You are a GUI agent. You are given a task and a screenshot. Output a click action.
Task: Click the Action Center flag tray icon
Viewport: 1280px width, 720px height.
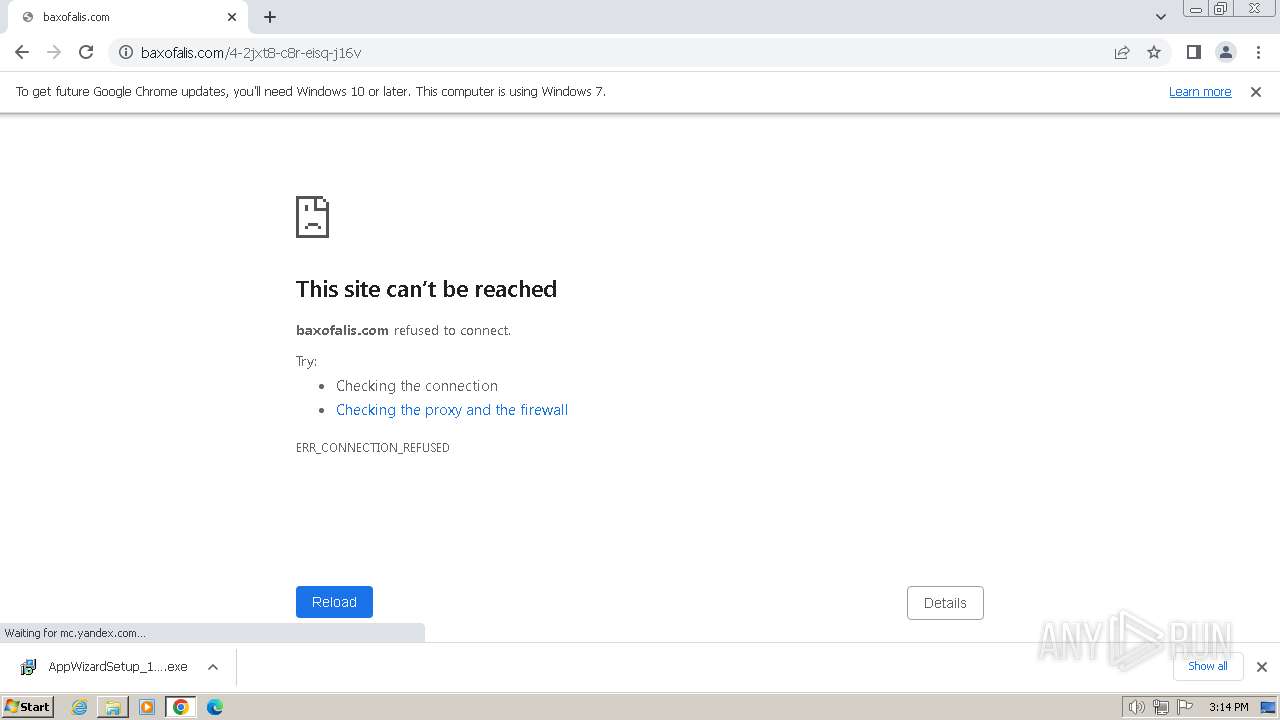coord(1184,707)
